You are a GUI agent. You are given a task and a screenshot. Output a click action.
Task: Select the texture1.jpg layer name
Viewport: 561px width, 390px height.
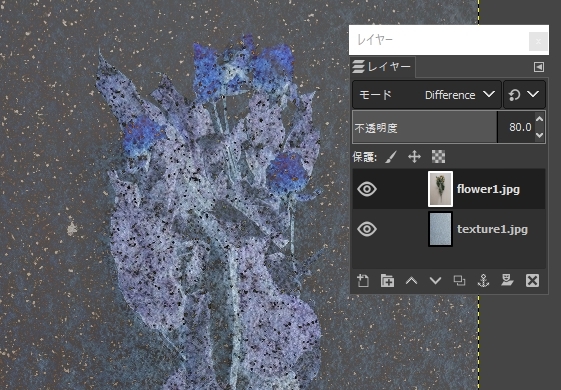pyautogui.click(x=492, y=229)
